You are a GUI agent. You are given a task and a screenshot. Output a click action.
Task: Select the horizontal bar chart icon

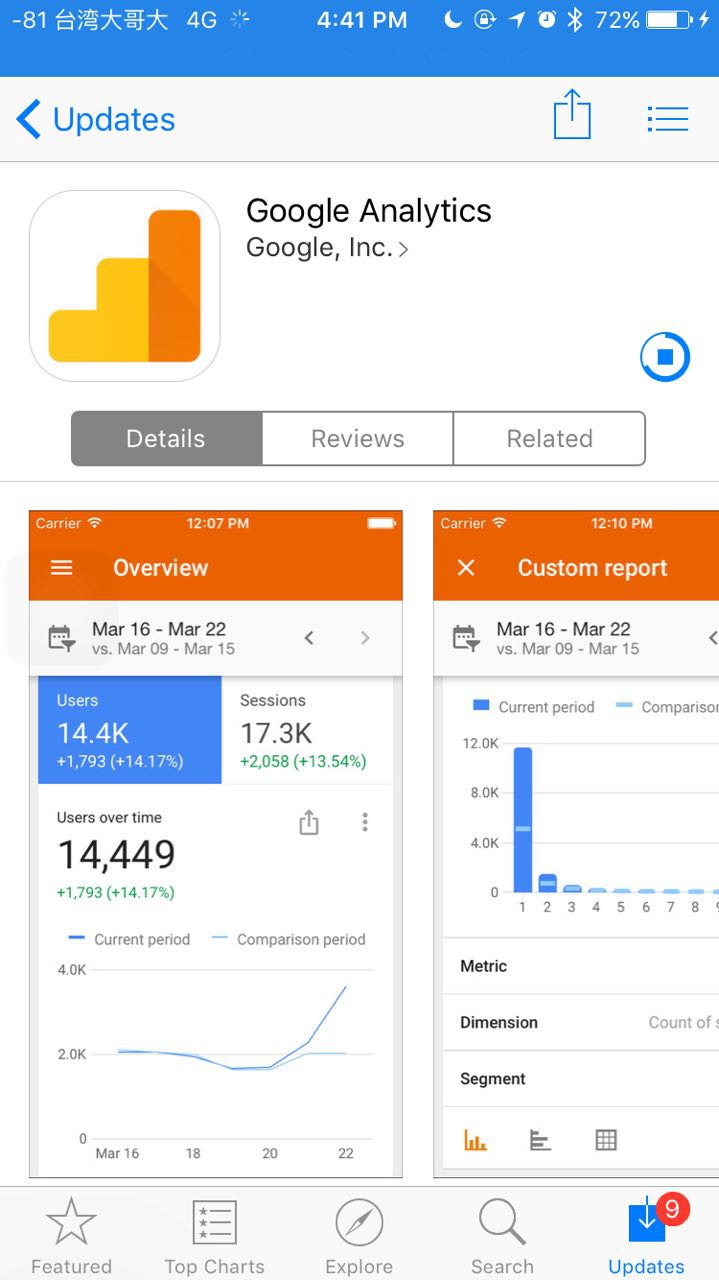click(540, 1140)
